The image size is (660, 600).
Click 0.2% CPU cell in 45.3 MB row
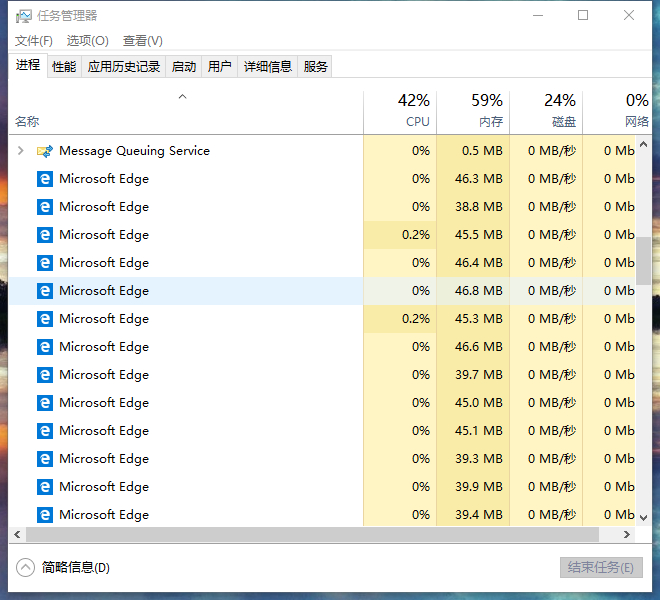(x=400, y=319)
